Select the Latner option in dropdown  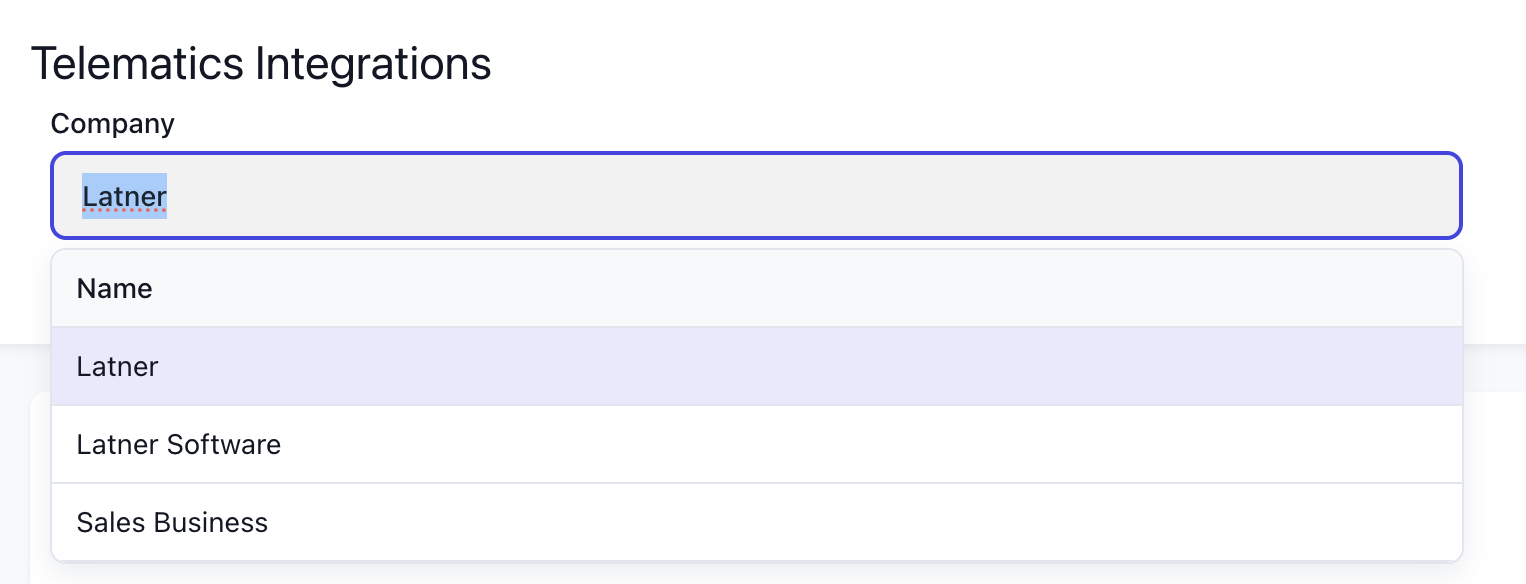point(117,367)
